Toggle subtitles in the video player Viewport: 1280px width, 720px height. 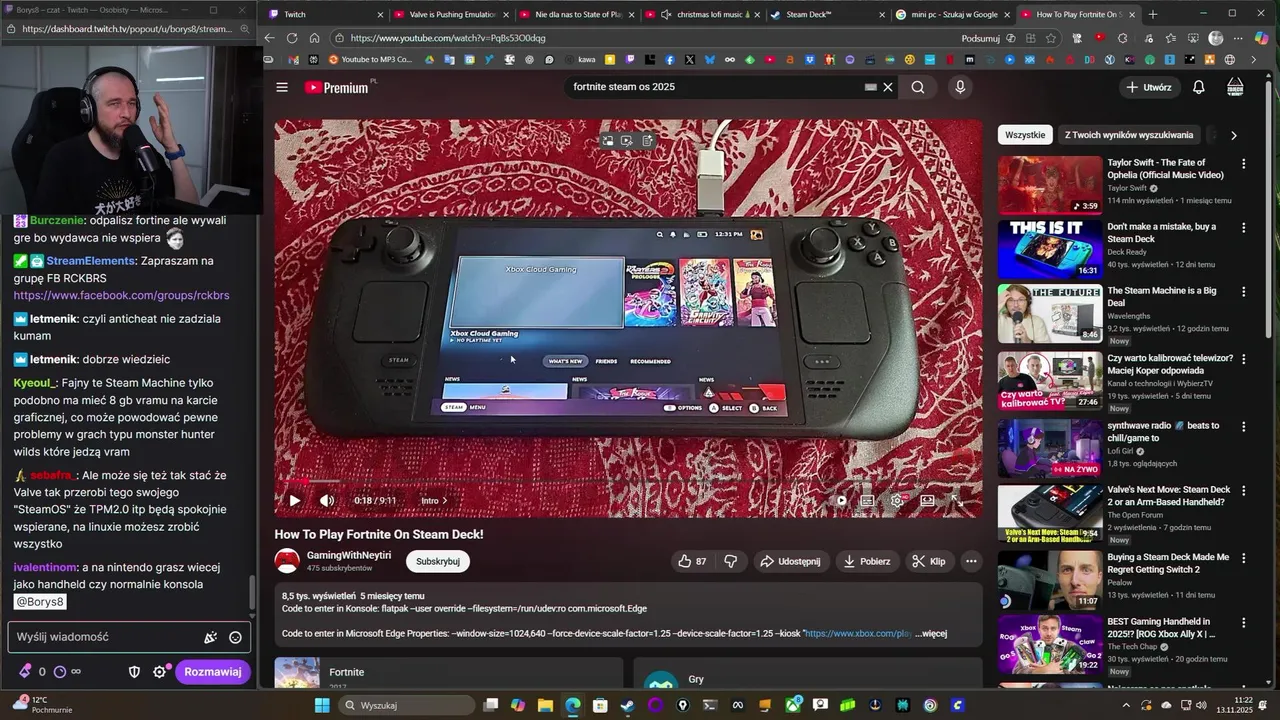pyautogui.click(x=867, y=500)
